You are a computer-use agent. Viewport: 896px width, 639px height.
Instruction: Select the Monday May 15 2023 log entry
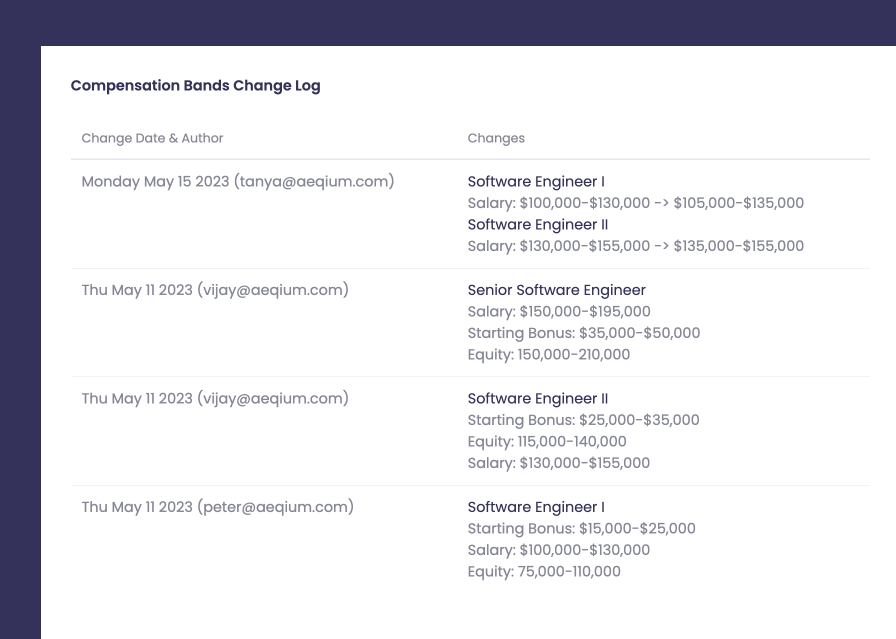(x=236, y=181)
